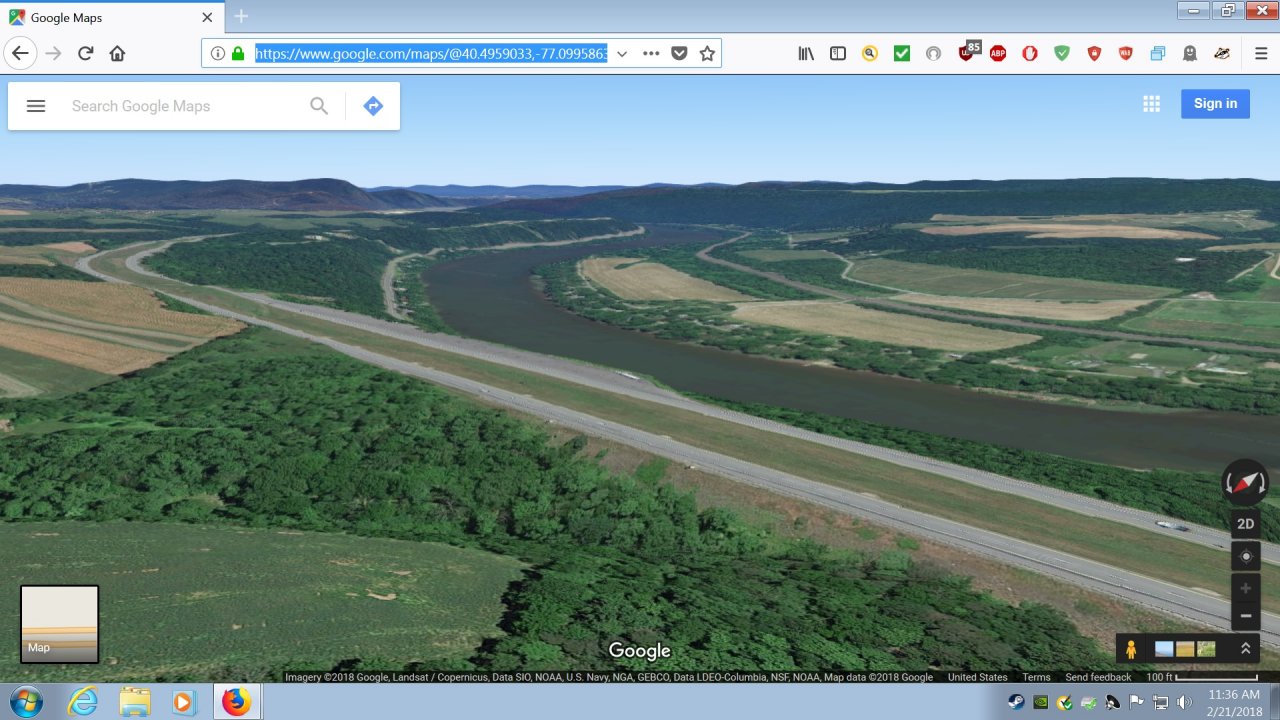1280x720 pixels.
Task: Click the search magnifier in Google Maps
Action: click(319, 106)
